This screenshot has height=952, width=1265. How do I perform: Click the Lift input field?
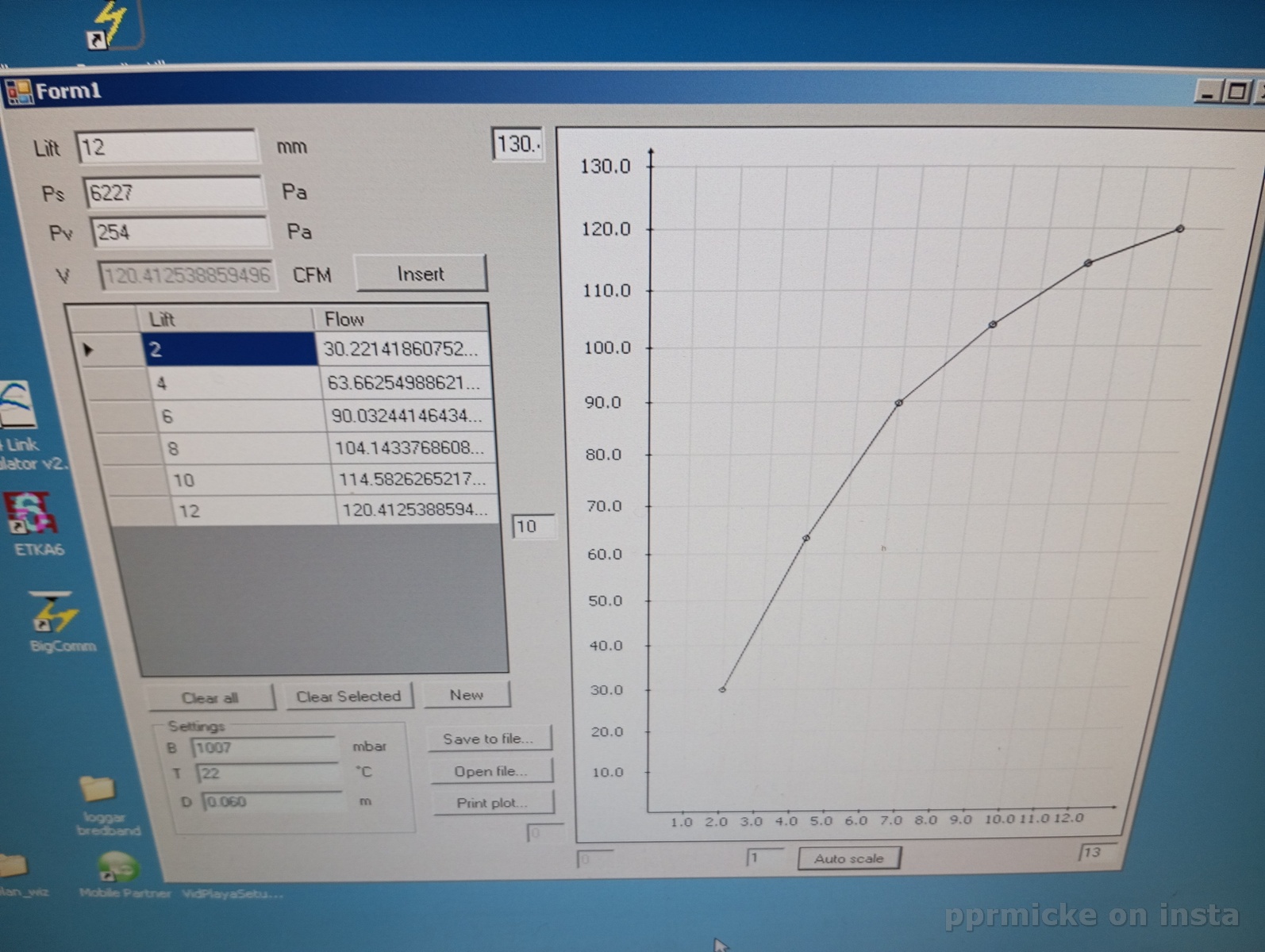coord(167,147)
